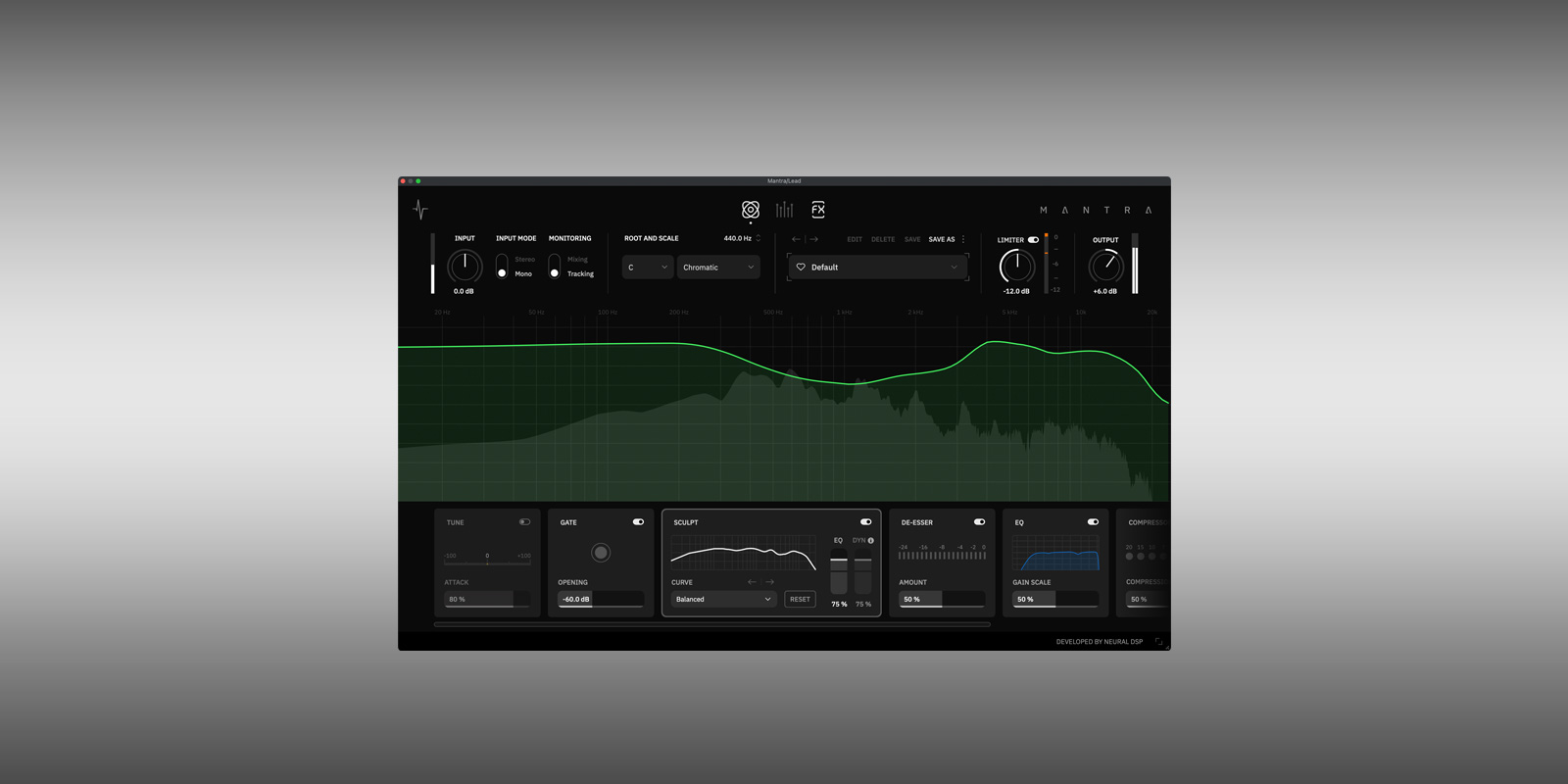Open the preset three-dot options menu
The width and height of the screenshot is (1568, 784).
(963, 239)
